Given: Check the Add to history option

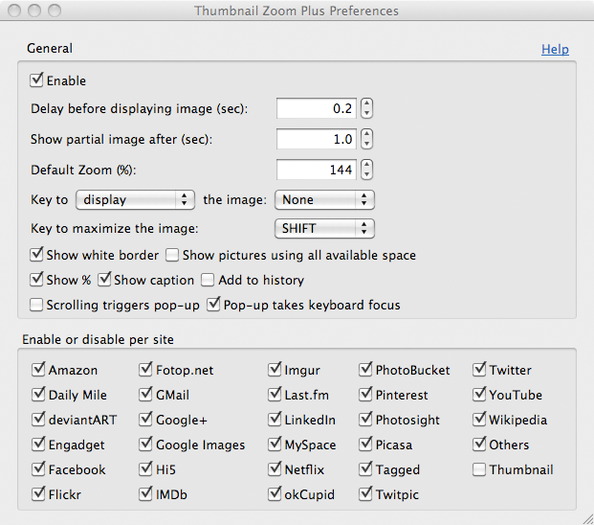Looking at the screenshot, I should [x=208, y=280].
